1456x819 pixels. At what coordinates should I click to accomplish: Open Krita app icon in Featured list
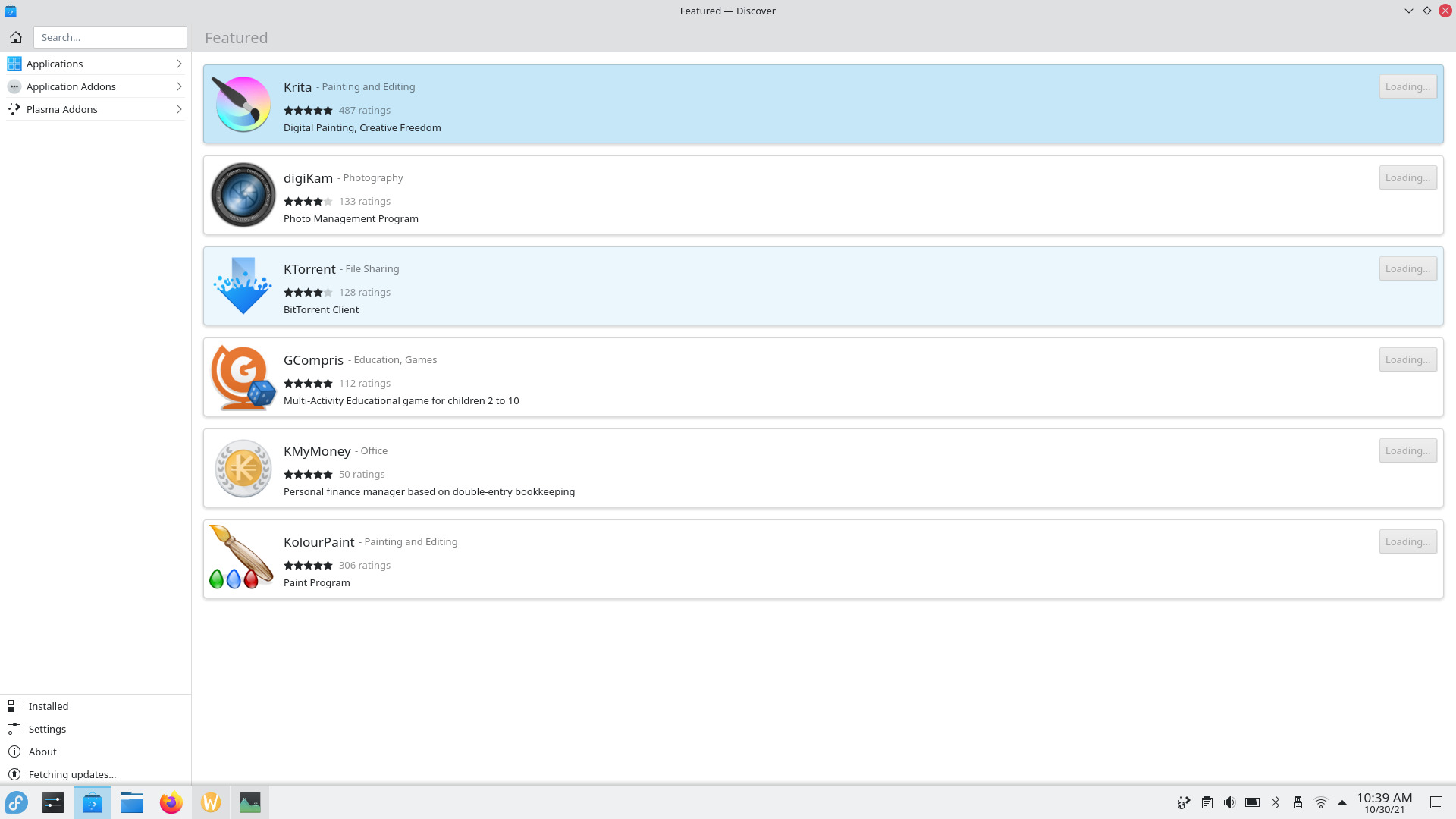243,104
